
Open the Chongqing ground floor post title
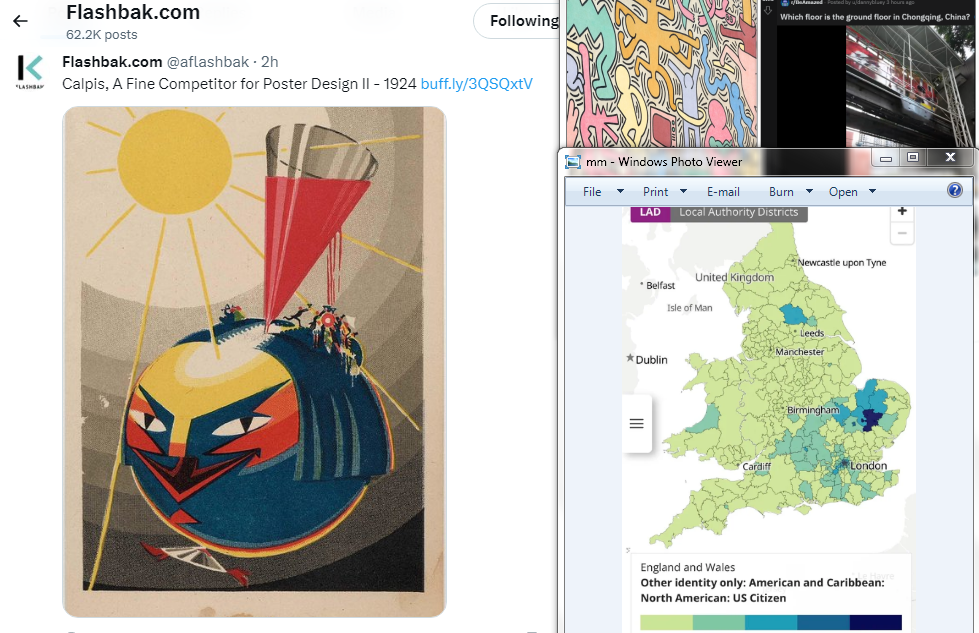point(875,17)
